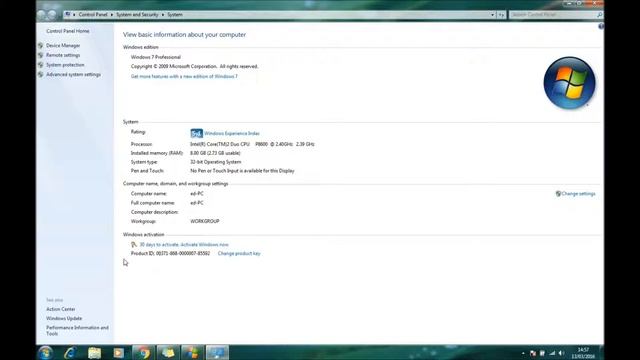Click the 32-bit Operating System text
The image size is (640, 360).
[x=216, y=162]
